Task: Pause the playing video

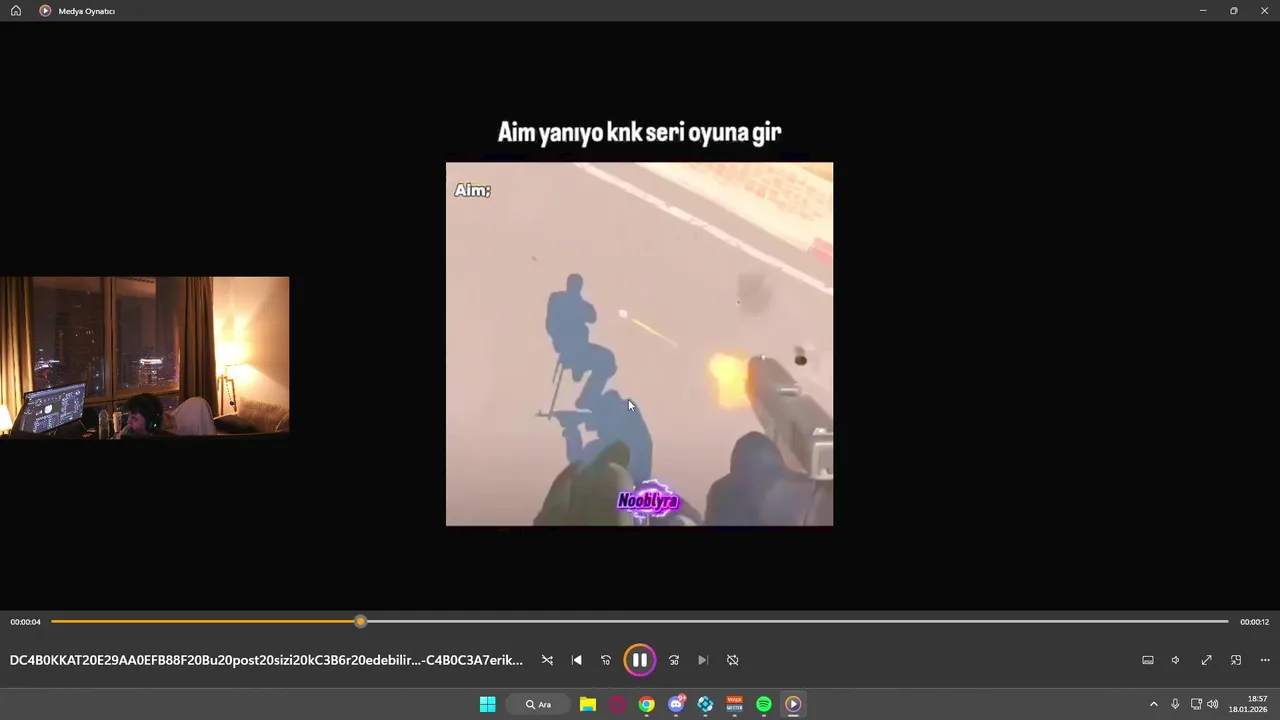Action: (640, 660)
